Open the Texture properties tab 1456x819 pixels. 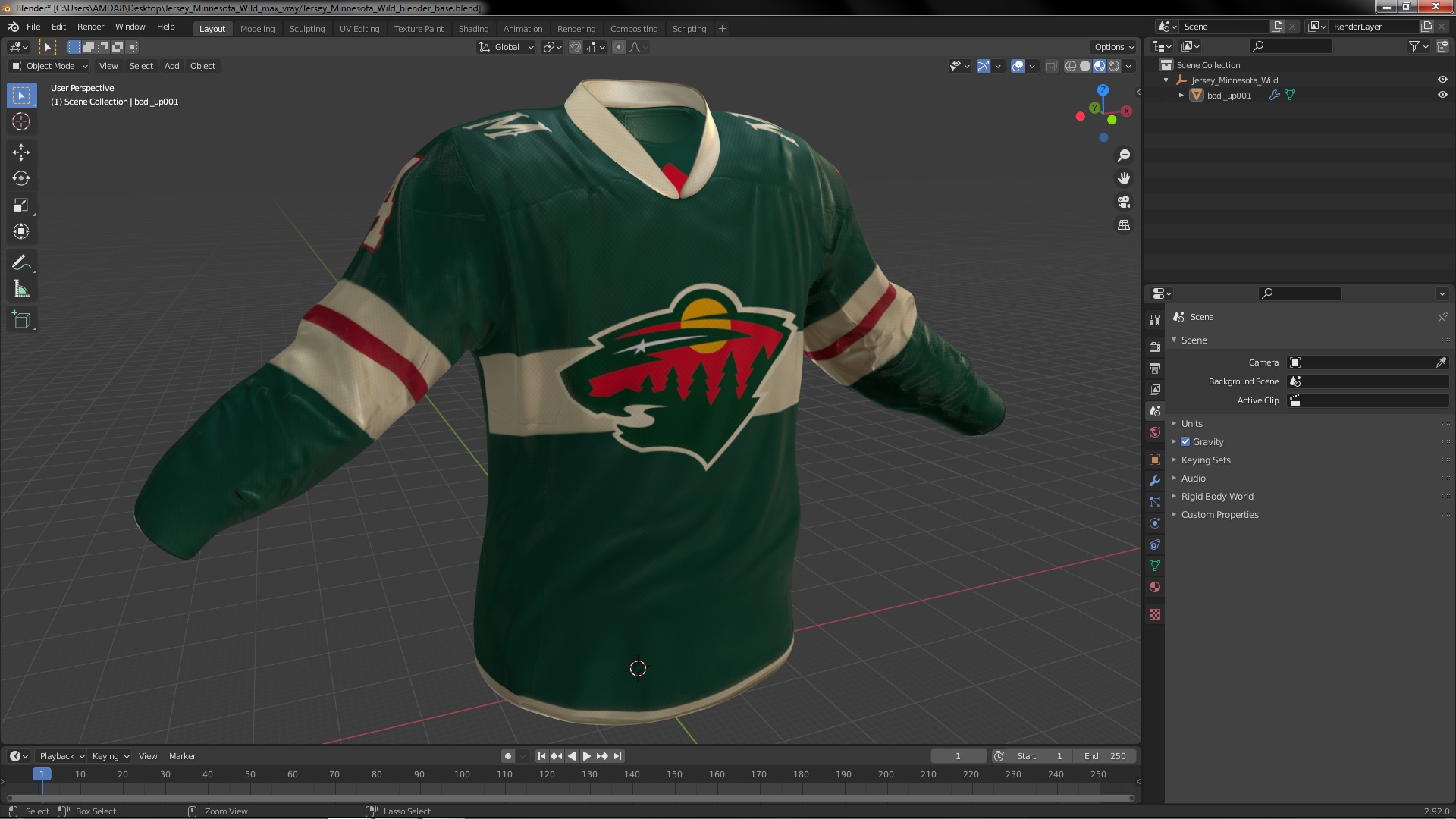(1154, 614)
